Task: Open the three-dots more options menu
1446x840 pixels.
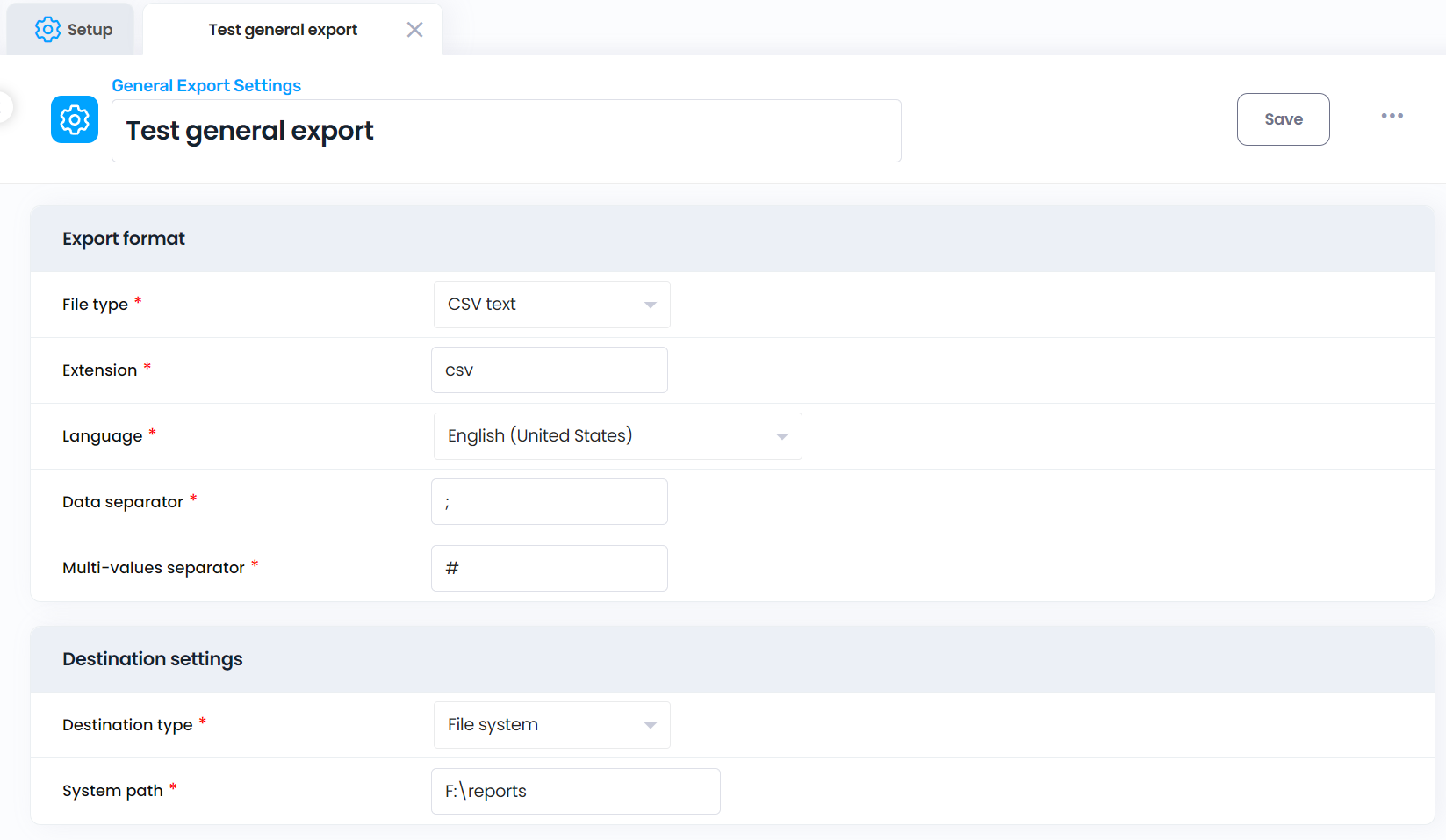Action: coord(1392,116)
